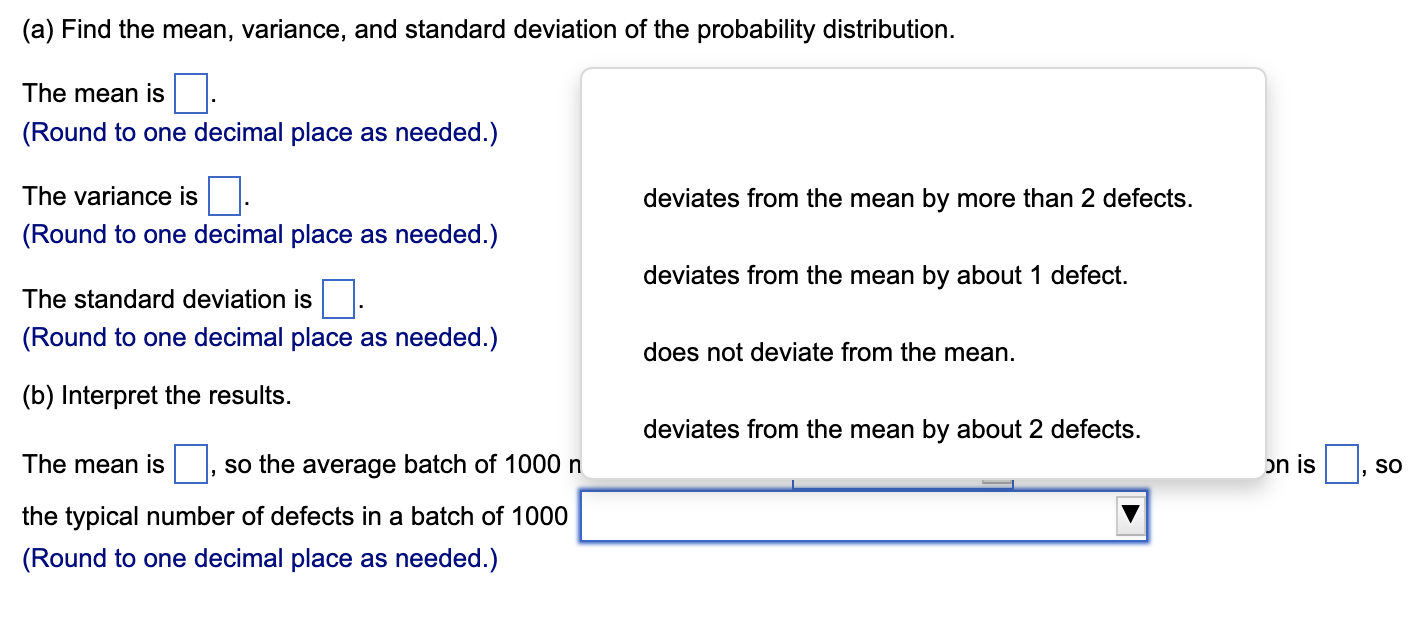Click the variance answer box

pos(224,196)
